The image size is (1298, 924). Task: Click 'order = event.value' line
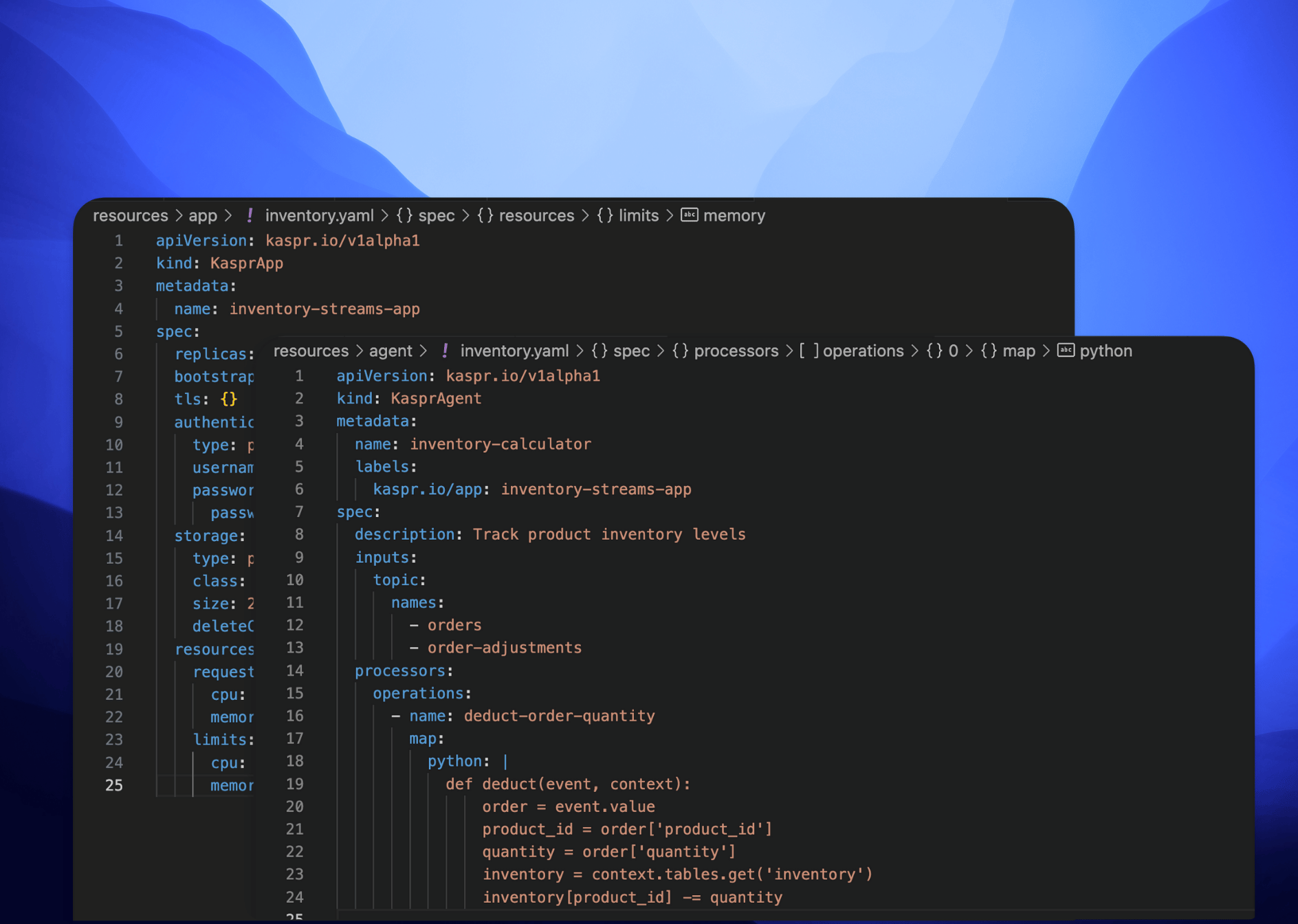point(569,807)
